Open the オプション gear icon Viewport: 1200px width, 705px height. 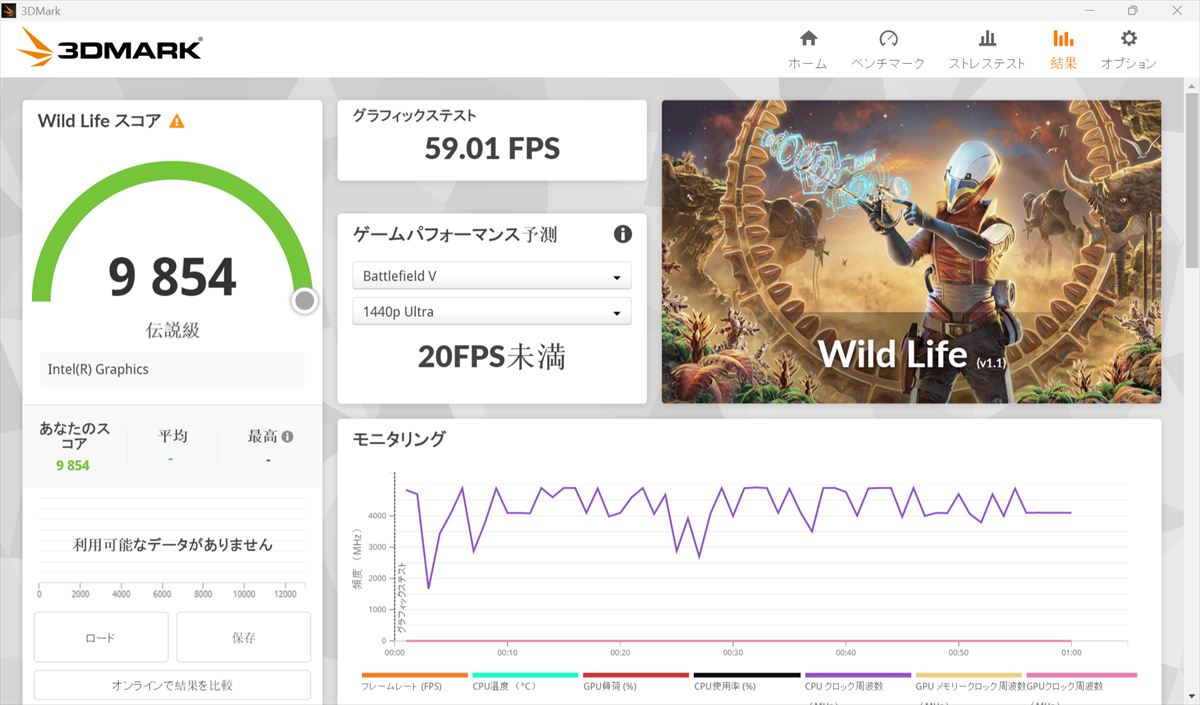[1128, 39]
